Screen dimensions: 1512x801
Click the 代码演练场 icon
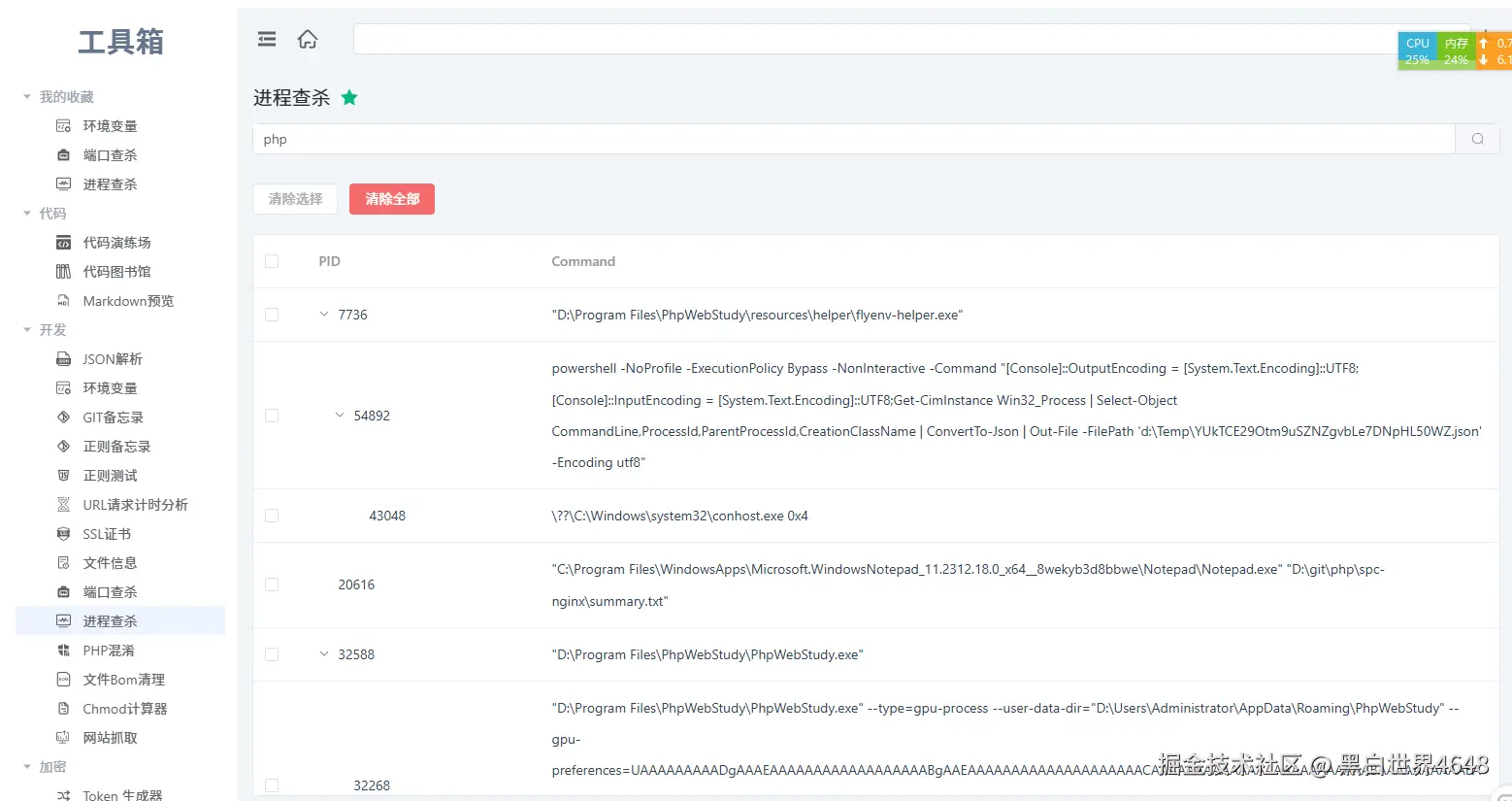click(x=63, y=243)
